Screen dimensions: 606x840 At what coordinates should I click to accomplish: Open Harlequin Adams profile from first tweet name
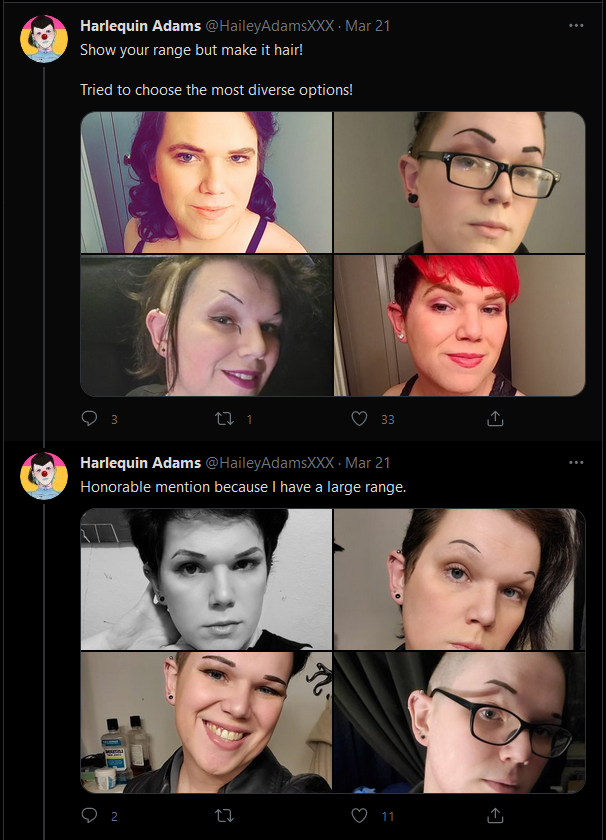pyautogui.click(x=140, y=26)
